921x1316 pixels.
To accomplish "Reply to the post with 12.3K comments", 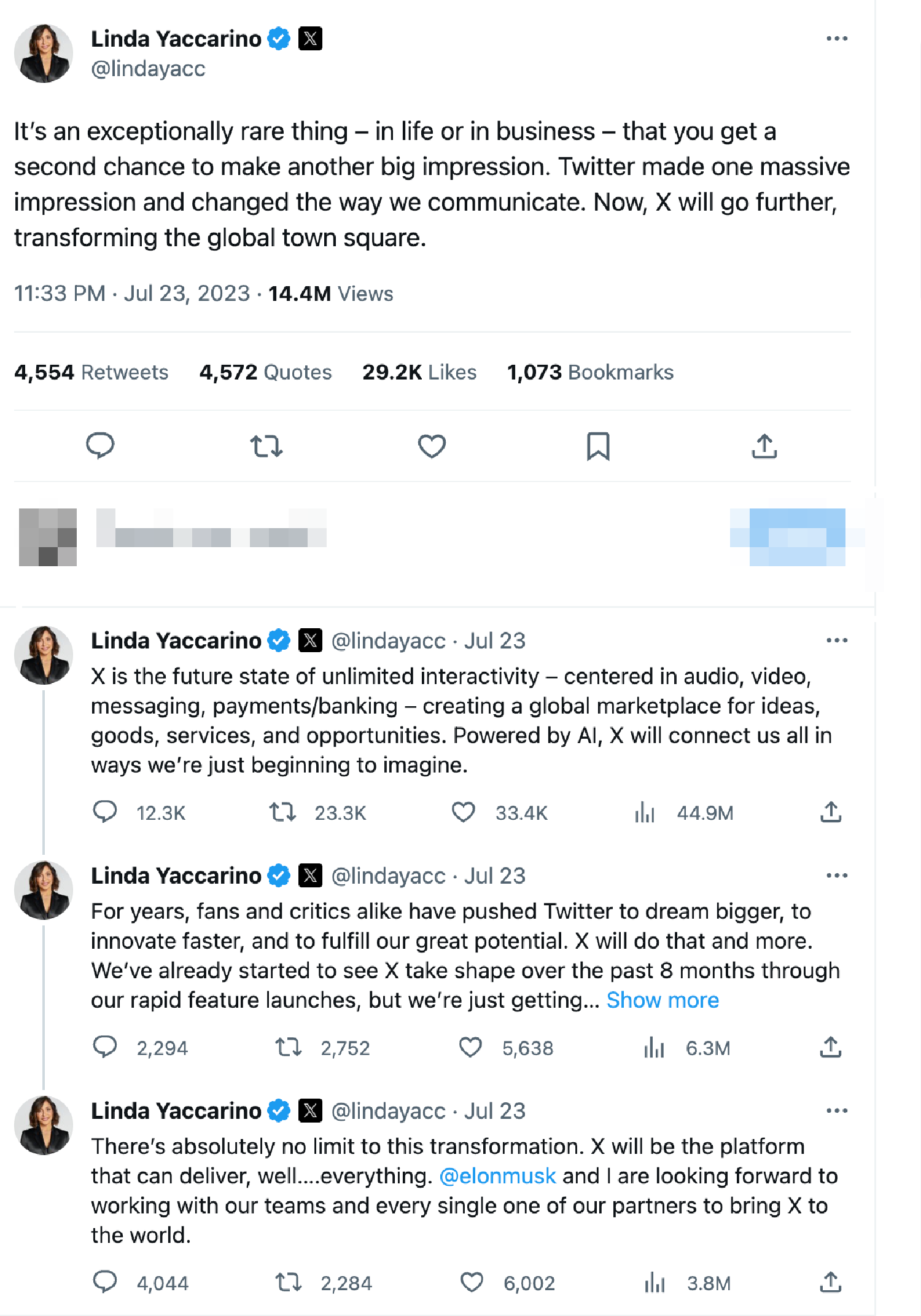I will 105,812.
